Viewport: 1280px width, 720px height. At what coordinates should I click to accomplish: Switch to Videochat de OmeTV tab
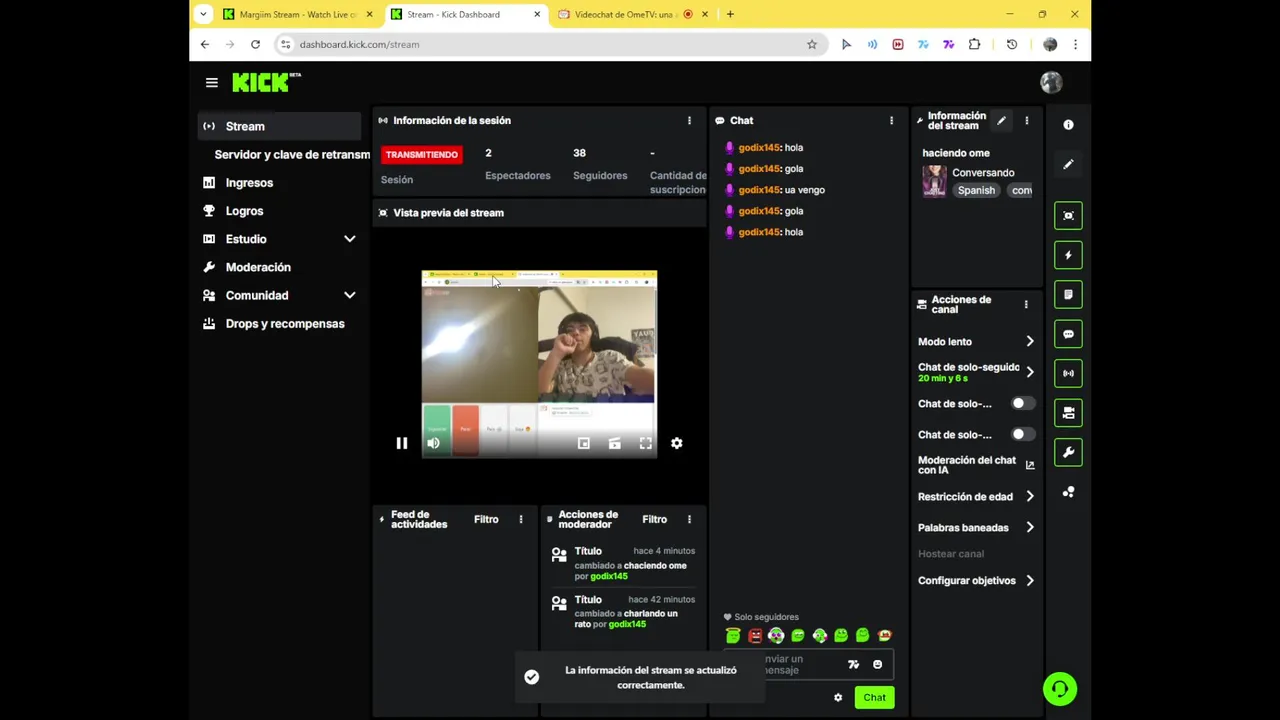tap(634, 14)
